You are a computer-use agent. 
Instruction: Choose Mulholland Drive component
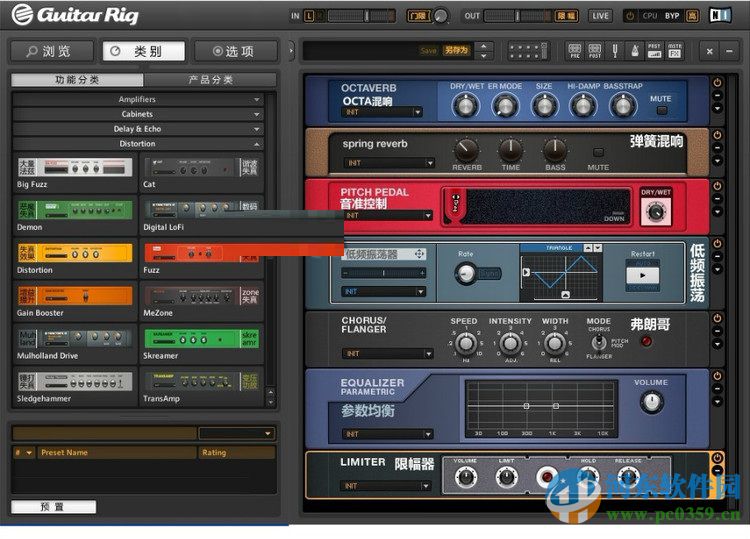coord(75,343)
